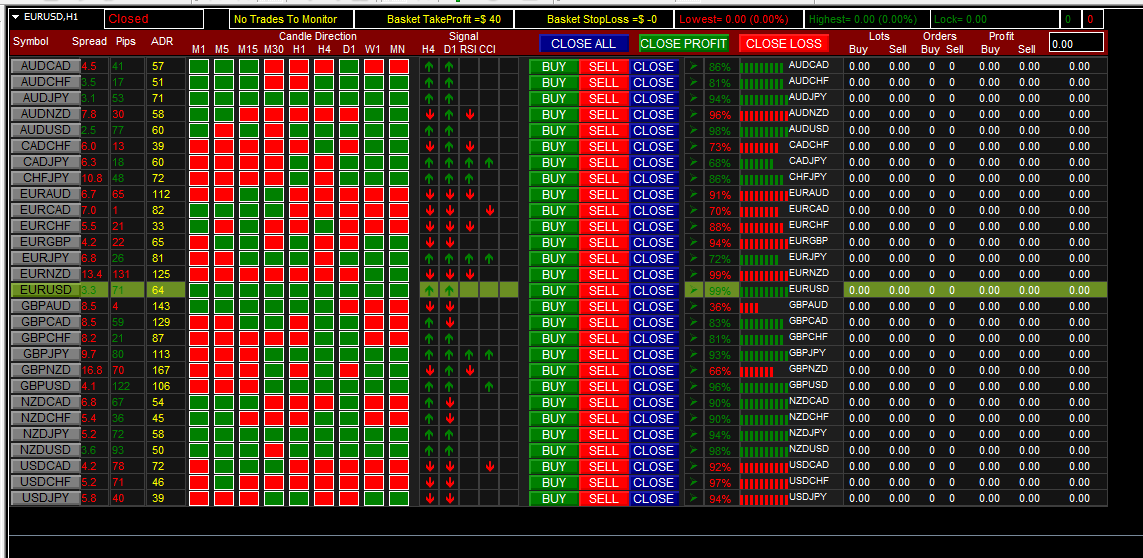Viewport: 1143px width, 558px height.
Task: Click CLOSE in the GBPJPY row
Action: (x=653, y=354)
